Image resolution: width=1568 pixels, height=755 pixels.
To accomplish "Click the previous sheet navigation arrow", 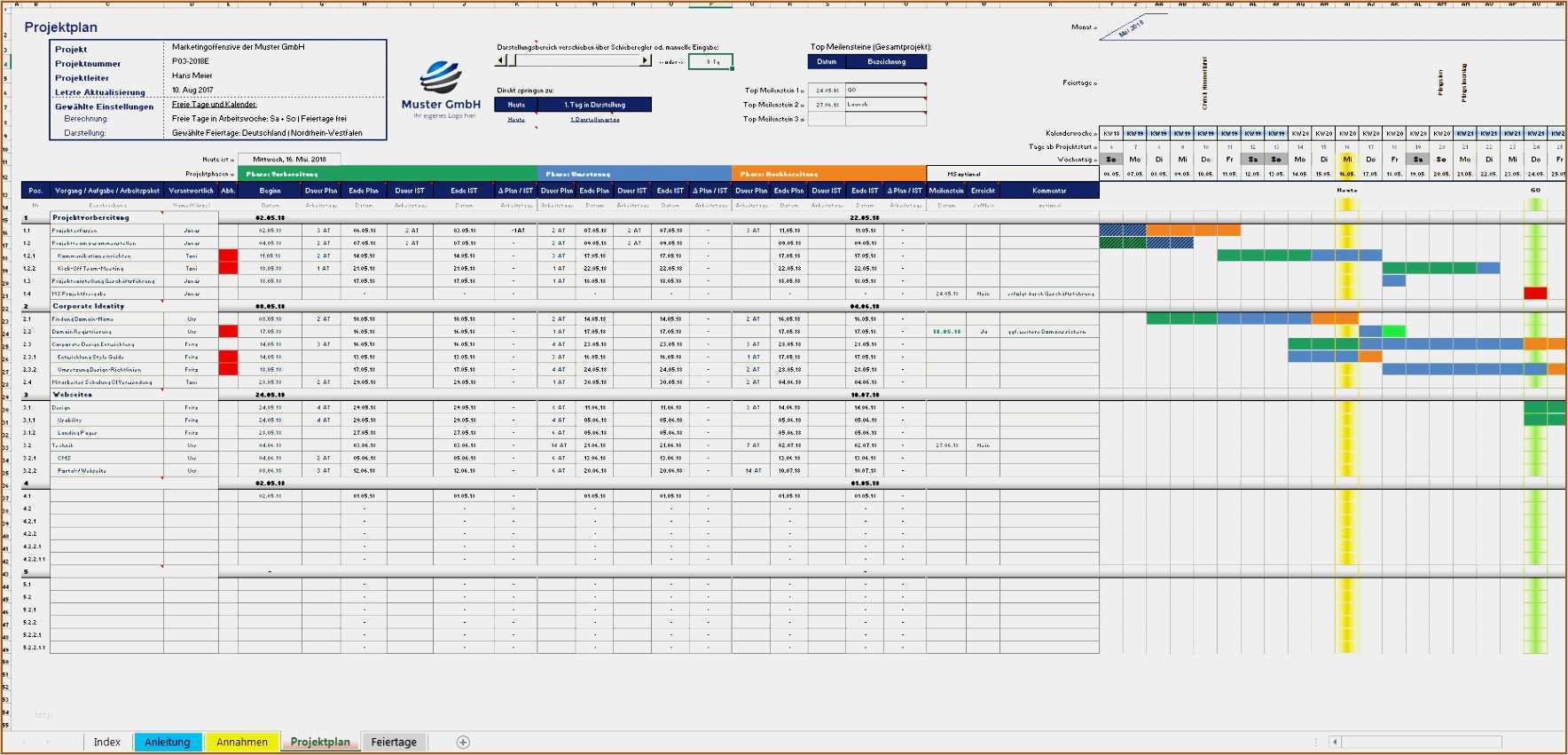I will click(x=24, y=742).
